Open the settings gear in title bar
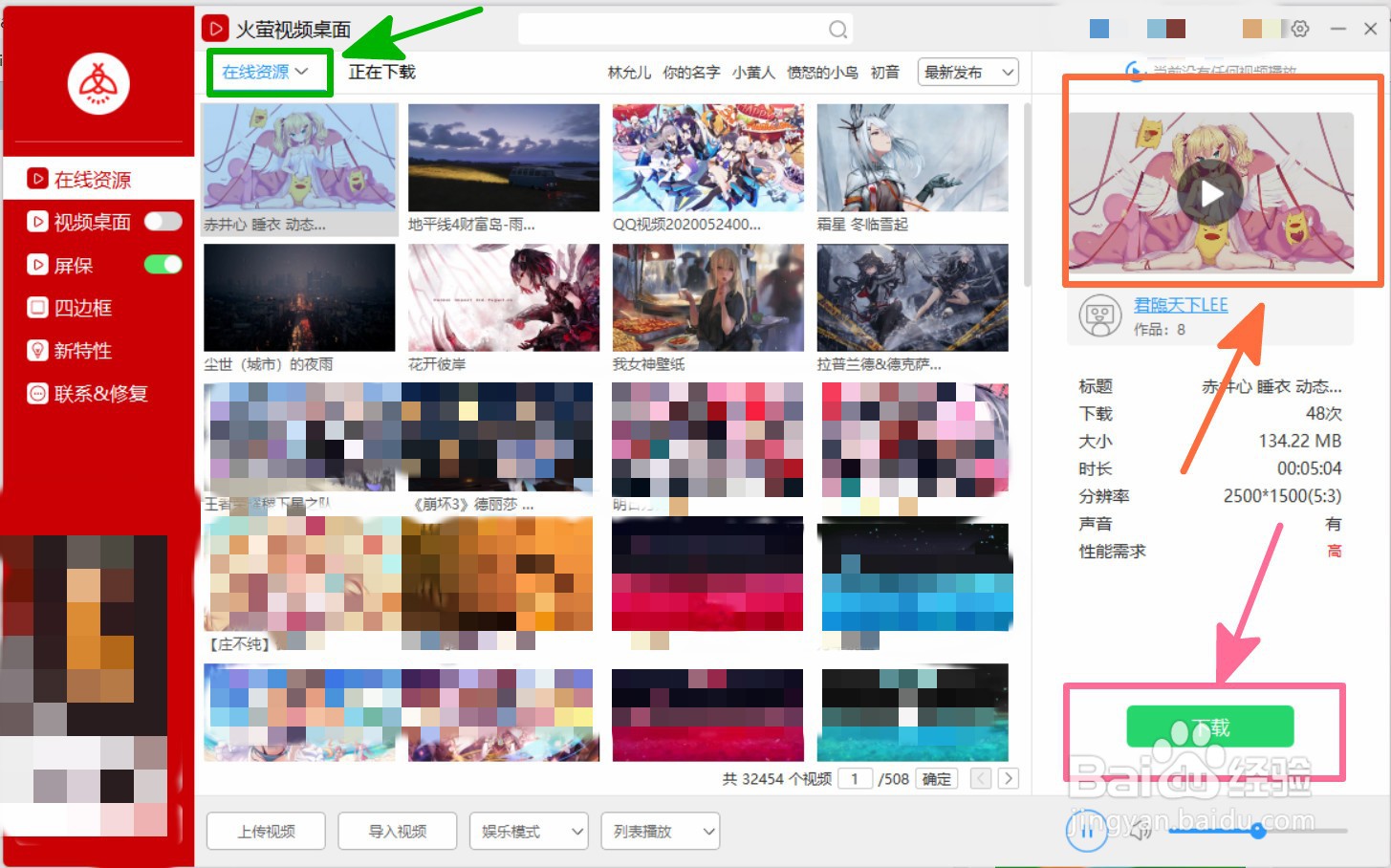Image resolution: width=1391 pixels, height=868 pixels. pos(1300,29)
